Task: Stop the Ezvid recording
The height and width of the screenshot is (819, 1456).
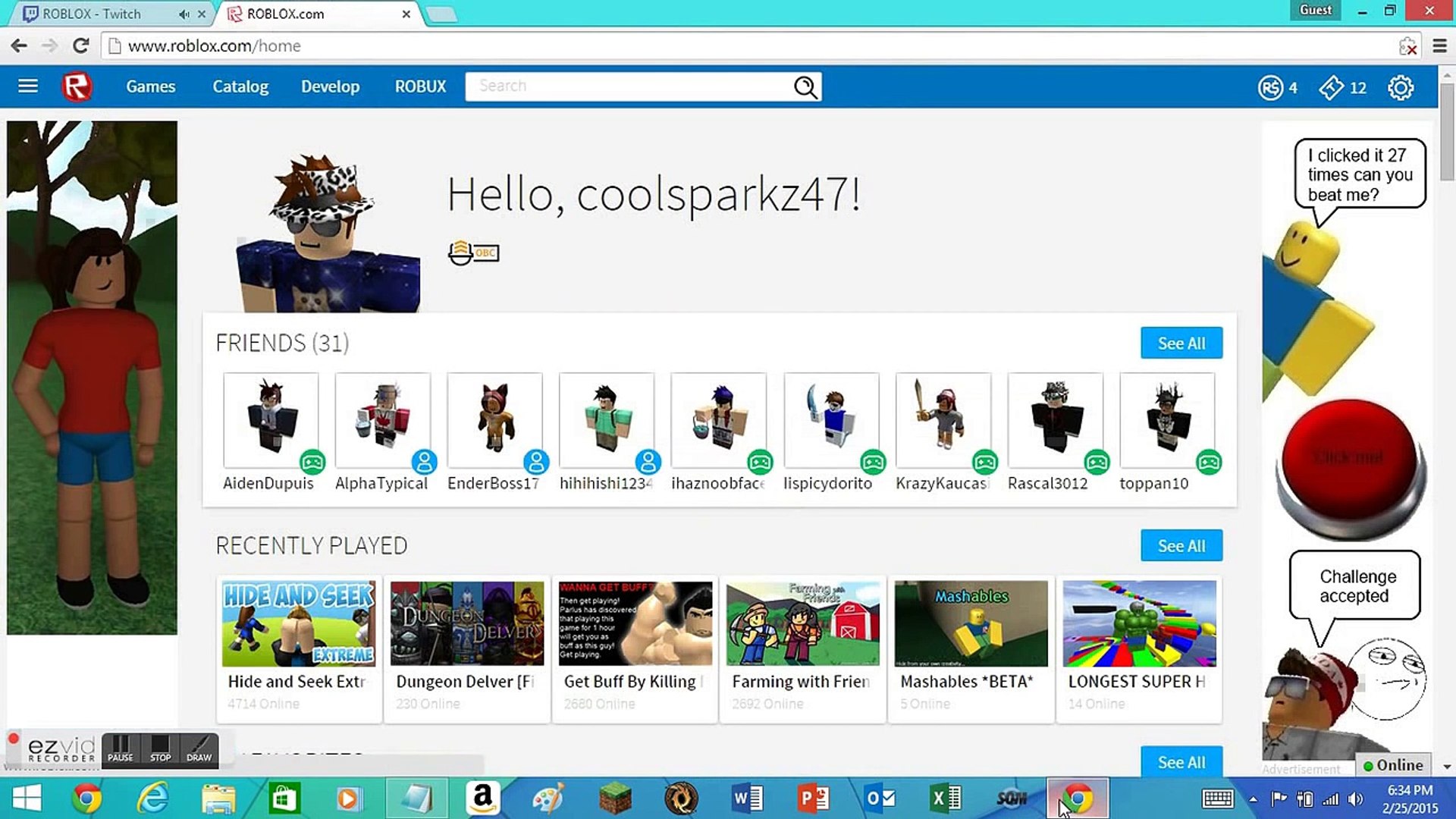Action: (x=160, y=748)
